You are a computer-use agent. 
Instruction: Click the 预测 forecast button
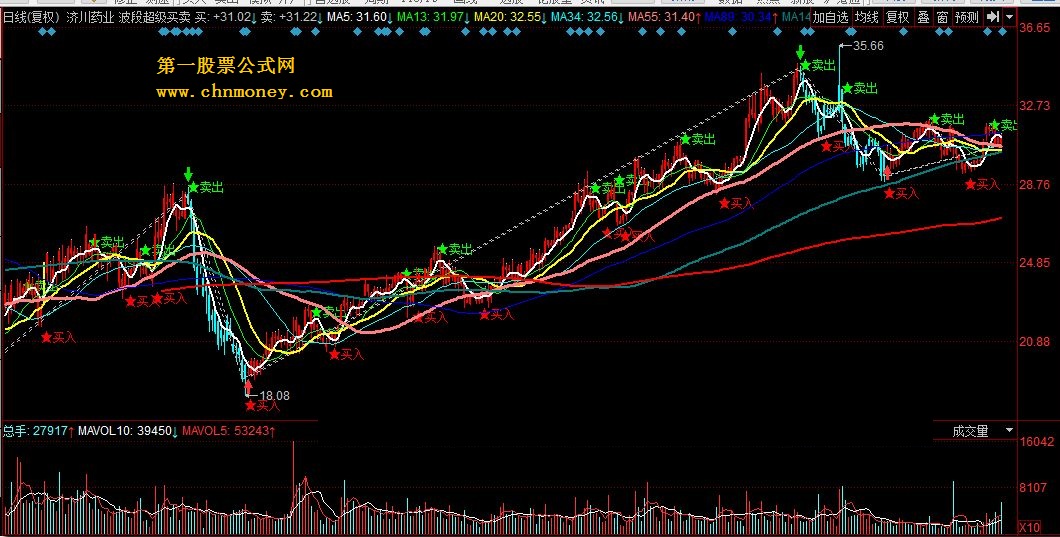(967, 17)
